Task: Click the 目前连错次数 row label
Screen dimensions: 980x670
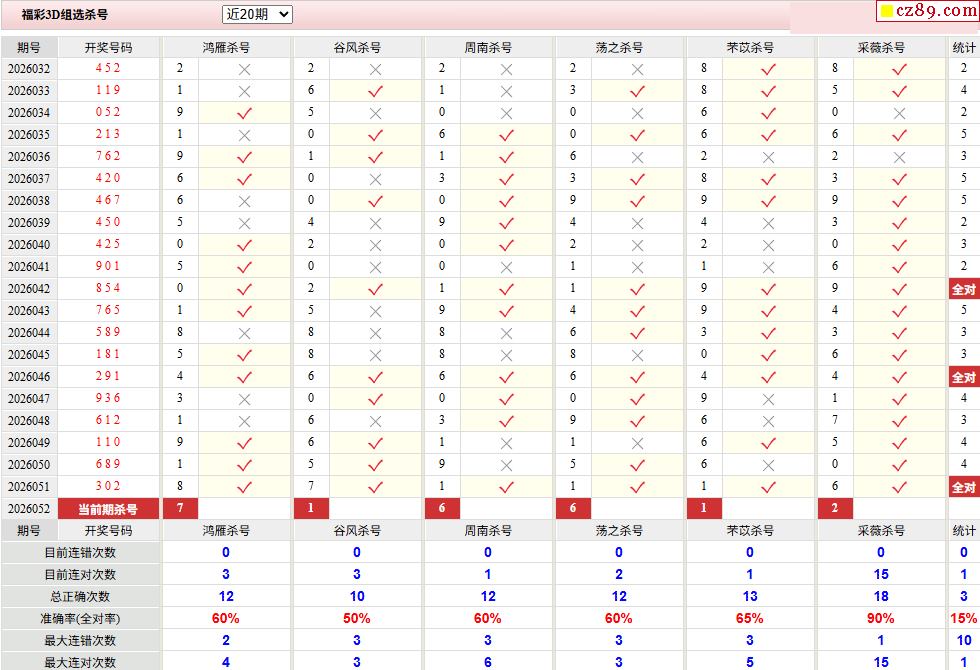Action: pyautogui.click(x=80, y=552)
